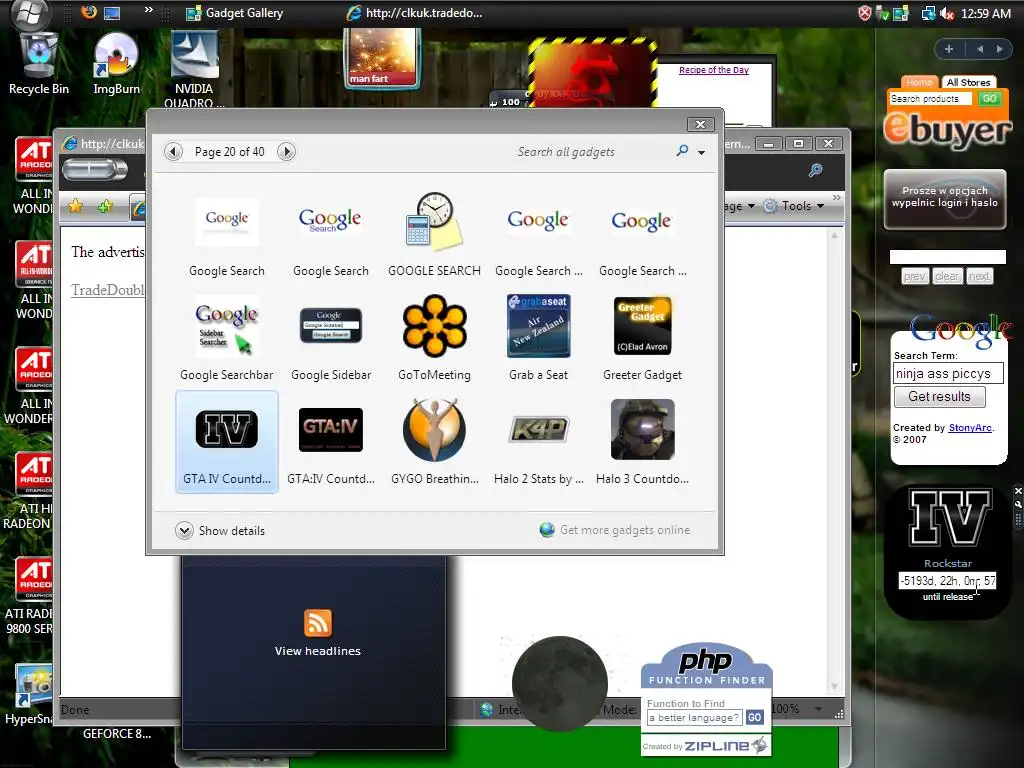Image resolution: width=1024 pixels, height=768 pixels.
Task: Select the Greeter Gadget
Action: point(642,339)
